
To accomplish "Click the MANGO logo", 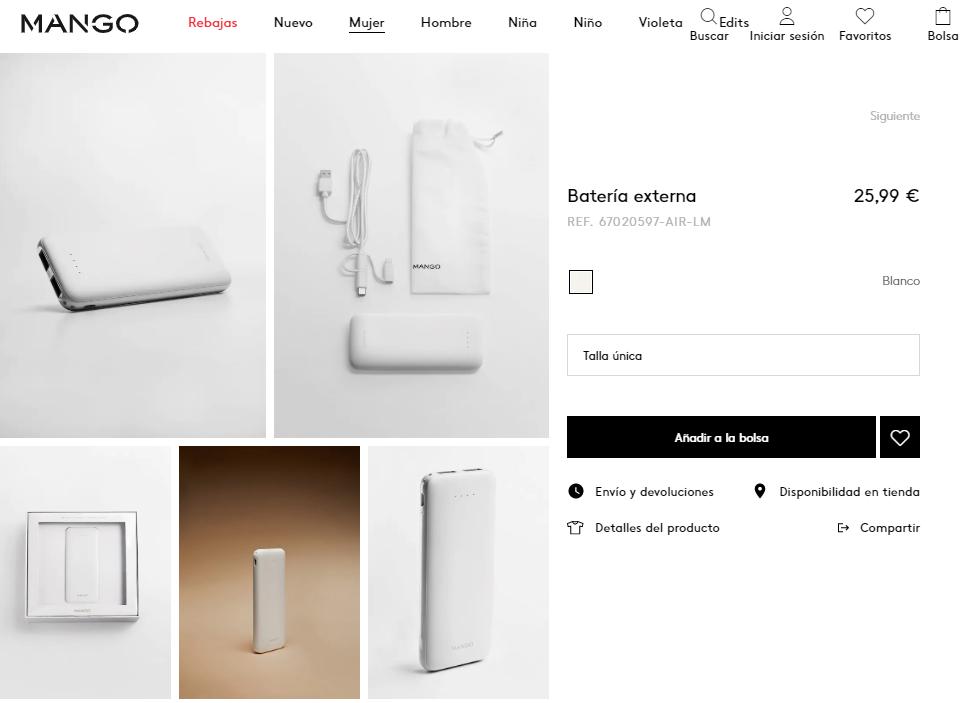I will [x=80, y=23].
